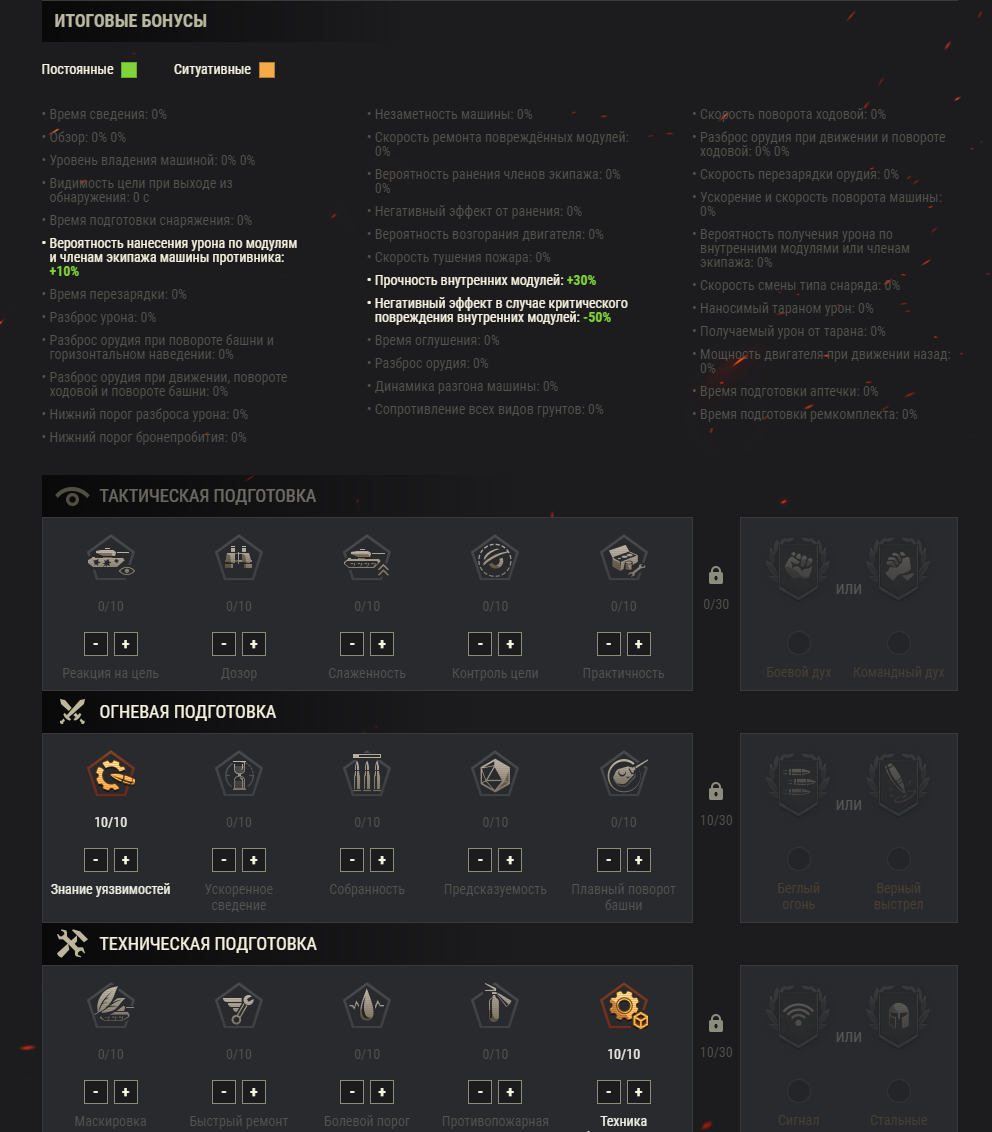Click the Ускоренное сведение hourglass icon
The image size is (992, 1132).
click(x=239, y=774)
